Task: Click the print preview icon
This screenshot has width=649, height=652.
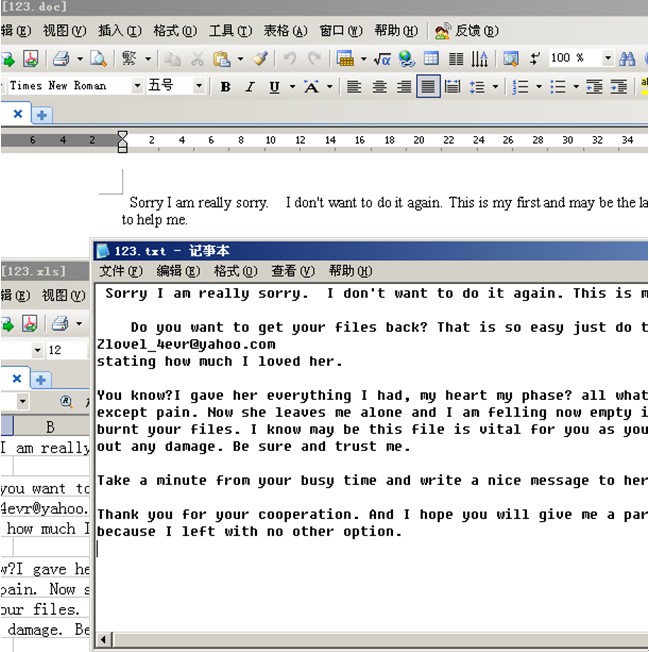Action: (x=98, y=59)
